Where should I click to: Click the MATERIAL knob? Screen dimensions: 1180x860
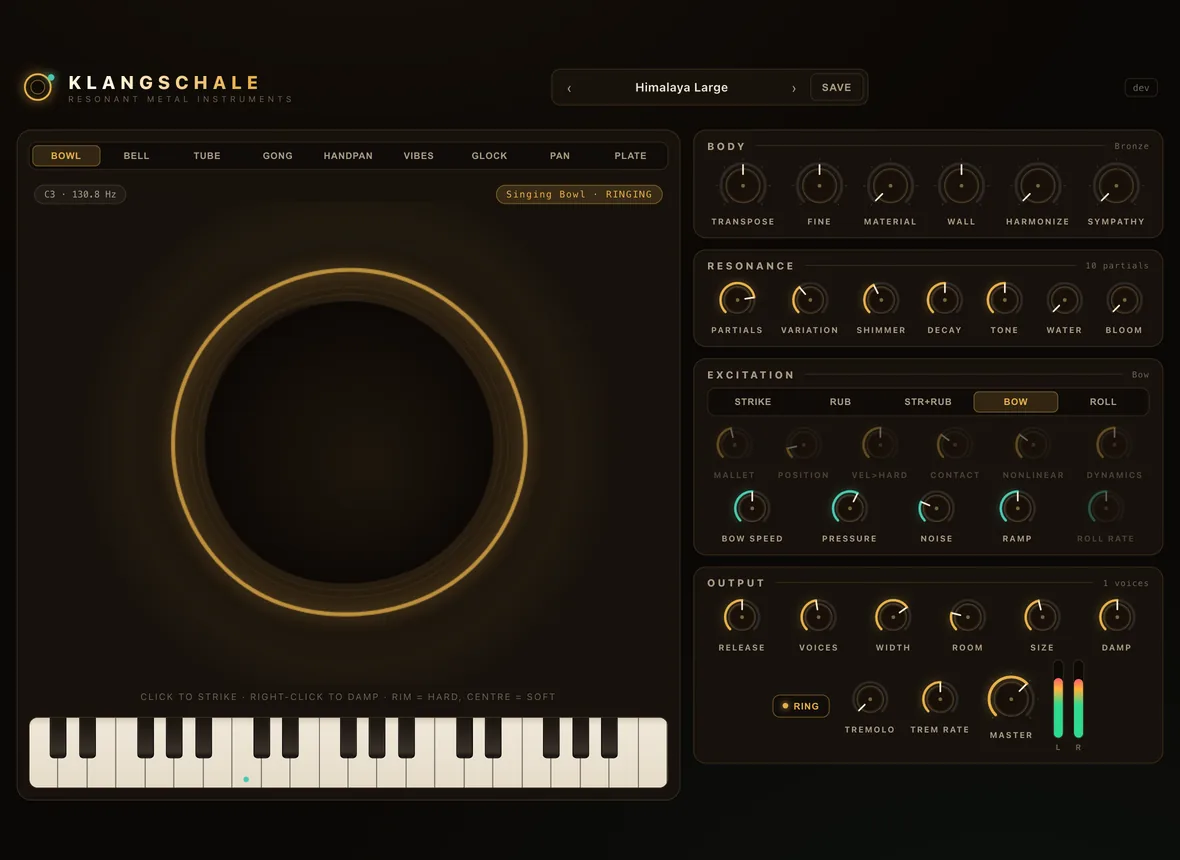[x=890, y=185]
